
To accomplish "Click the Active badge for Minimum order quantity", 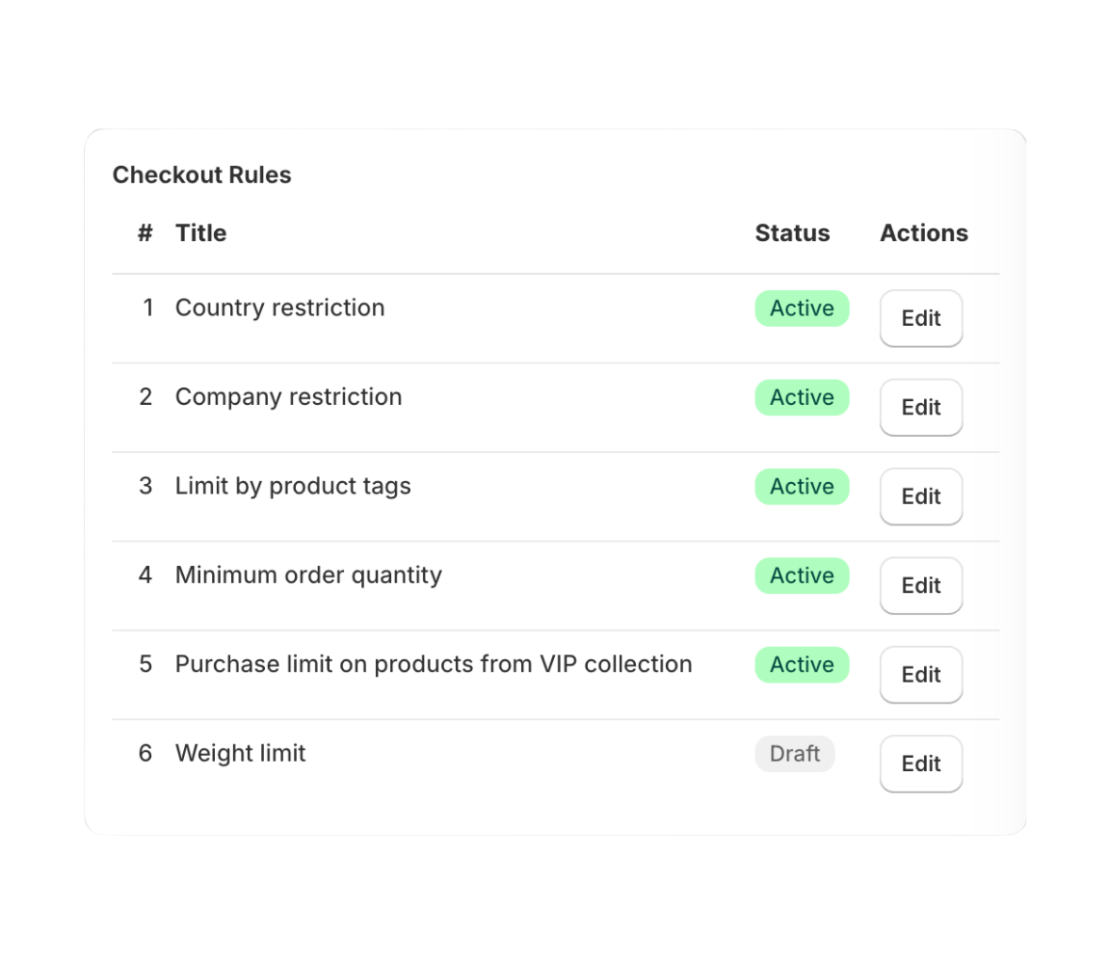I will pos(801,575).
